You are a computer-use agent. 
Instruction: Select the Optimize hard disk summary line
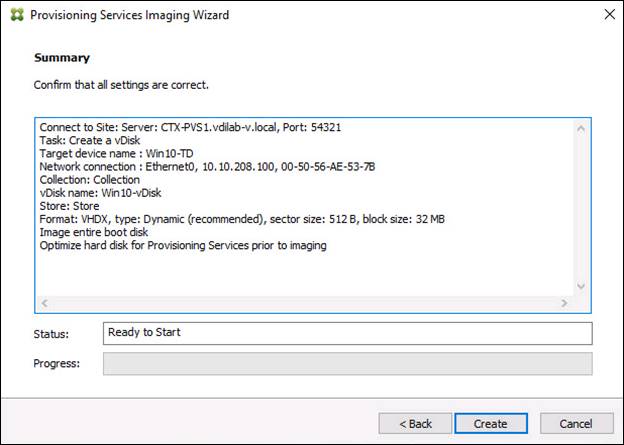[x=183, y=245]
